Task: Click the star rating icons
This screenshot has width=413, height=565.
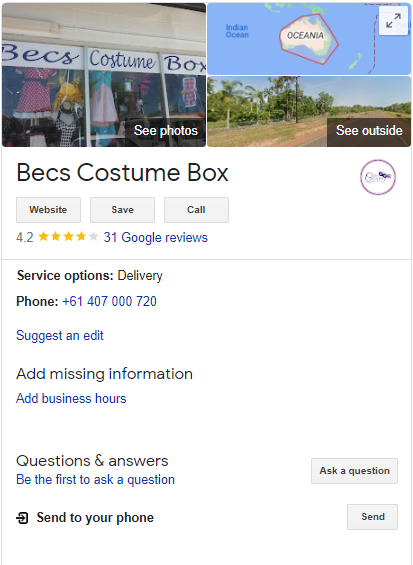Action: pyautogui.click(x=68, y=237)
